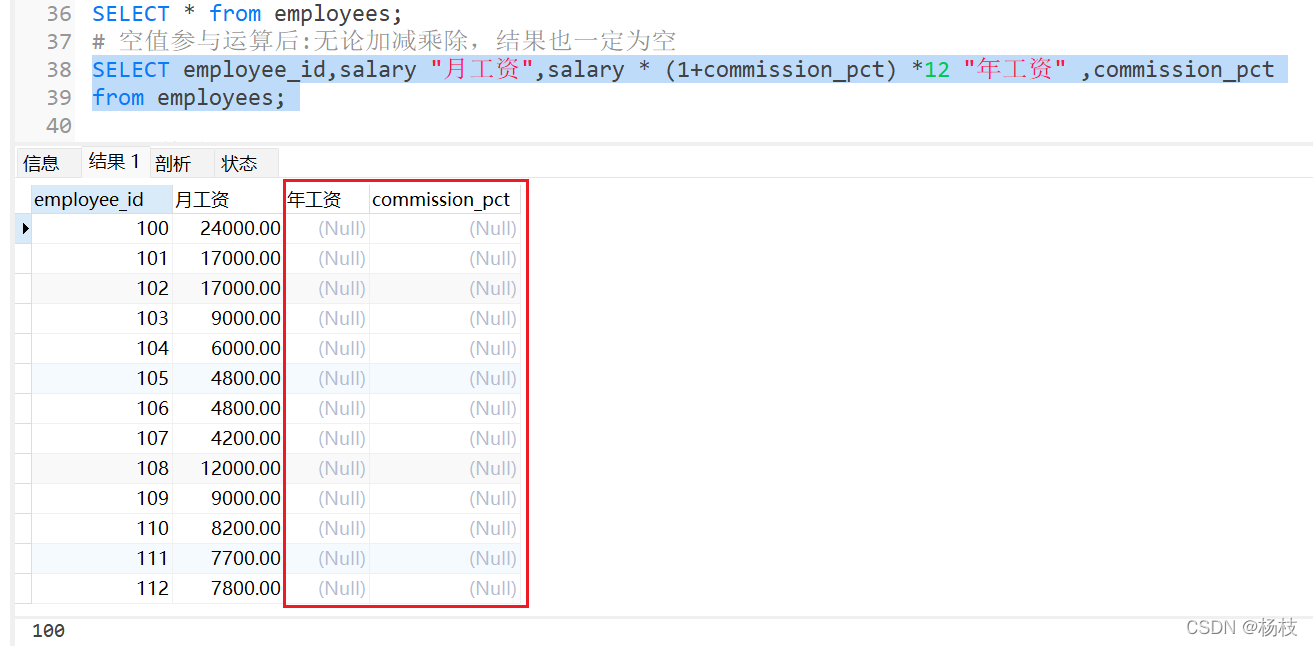The height and width of the screenshot is (646, 1313).
Task: Select employee_id cell 100
Action: 102,228
